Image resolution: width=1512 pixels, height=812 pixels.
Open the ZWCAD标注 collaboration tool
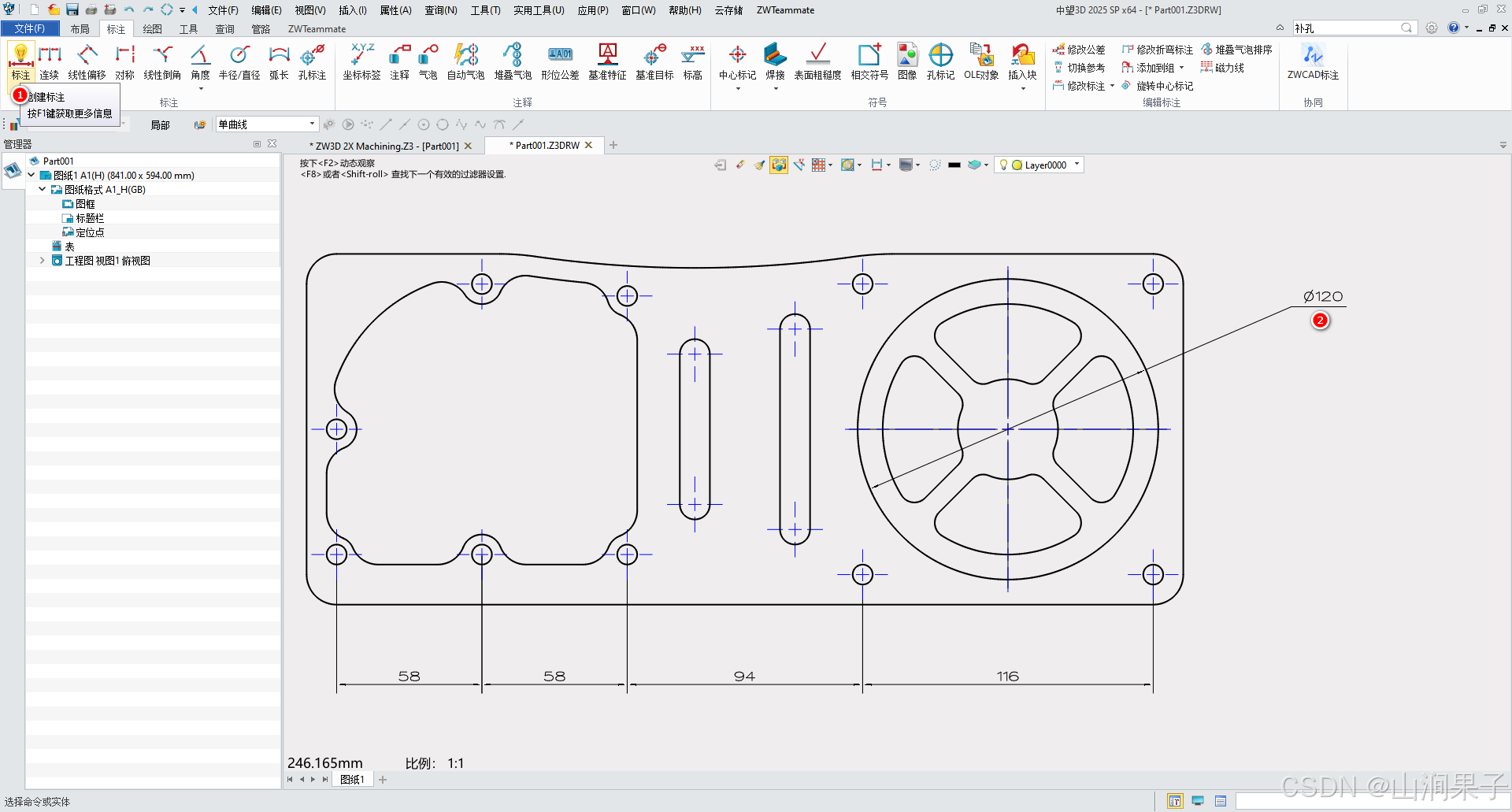pos(1313,62)
